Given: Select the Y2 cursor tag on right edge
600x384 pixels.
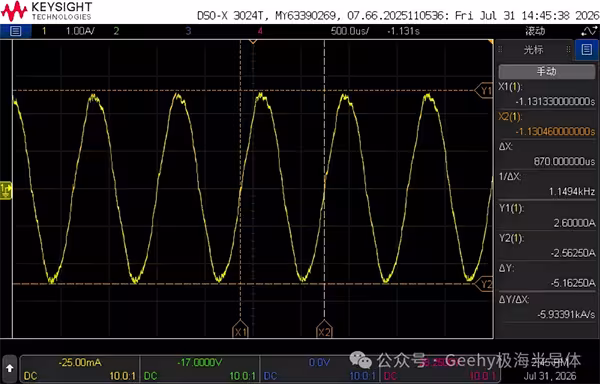Looking at the screenshot, I should (484, 284).
